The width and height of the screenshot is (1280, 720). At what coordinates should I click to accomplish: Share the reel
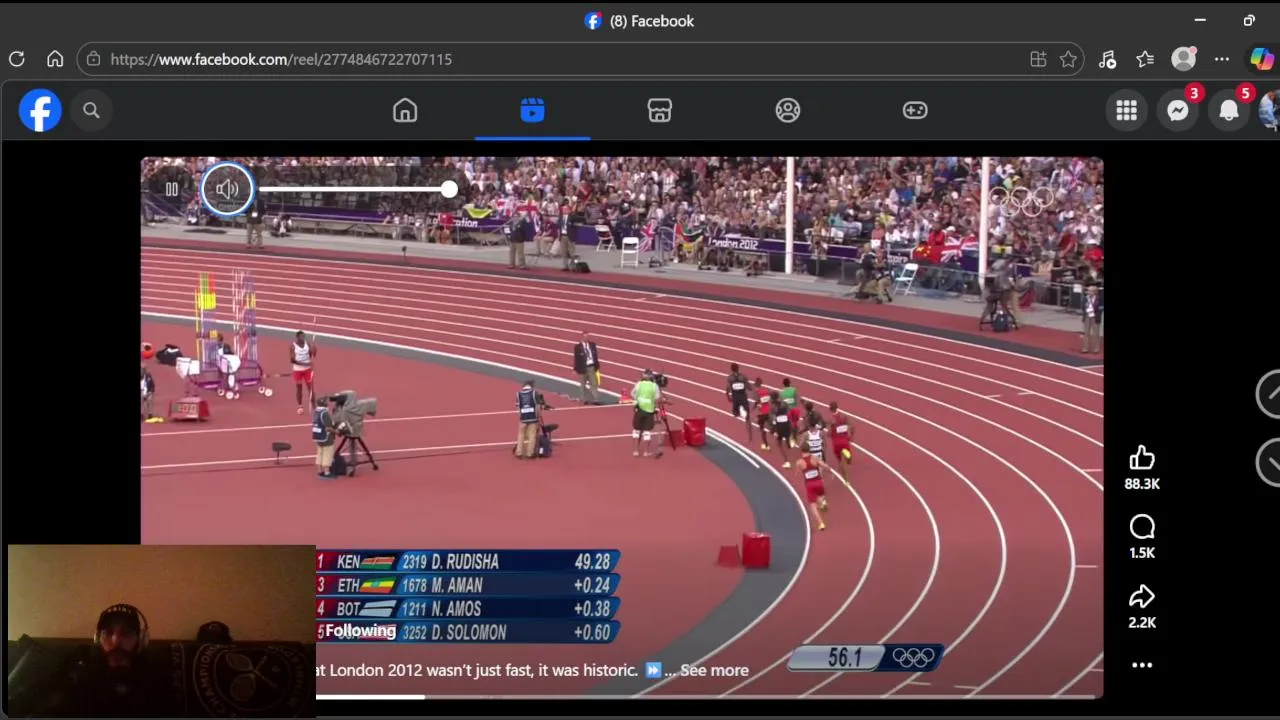click(x=1142, y=597)
